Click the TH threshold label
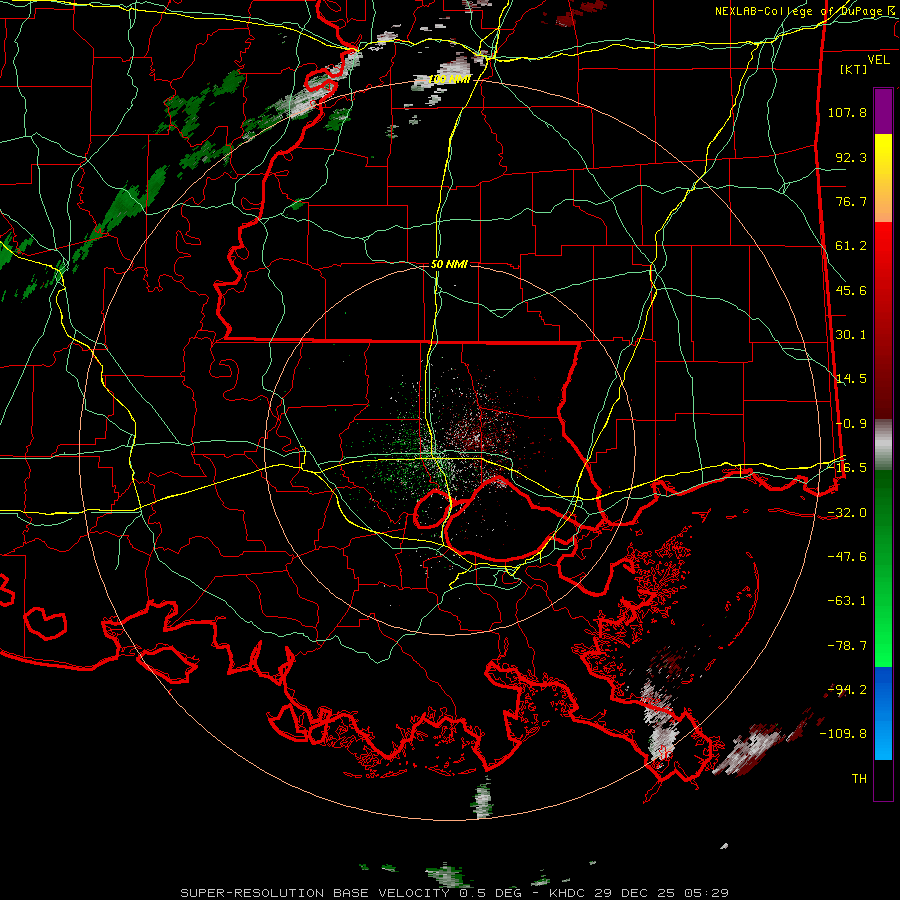 pos(859,779)
